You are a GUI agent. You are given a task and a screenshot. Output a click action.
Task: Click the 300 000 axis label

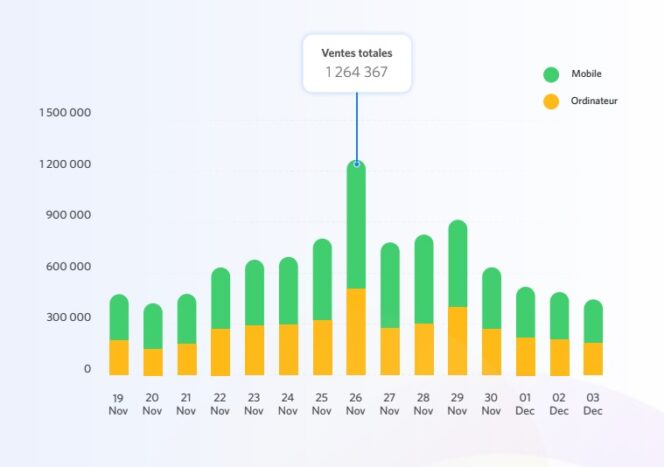pyautogui.click(x=68, y=318)
